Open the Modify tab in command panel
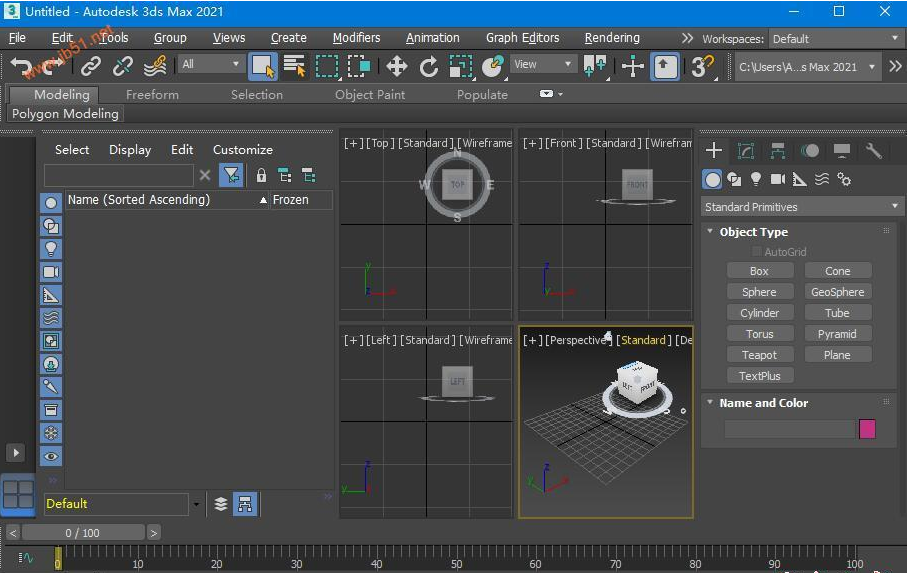 (x=746, y=151)
